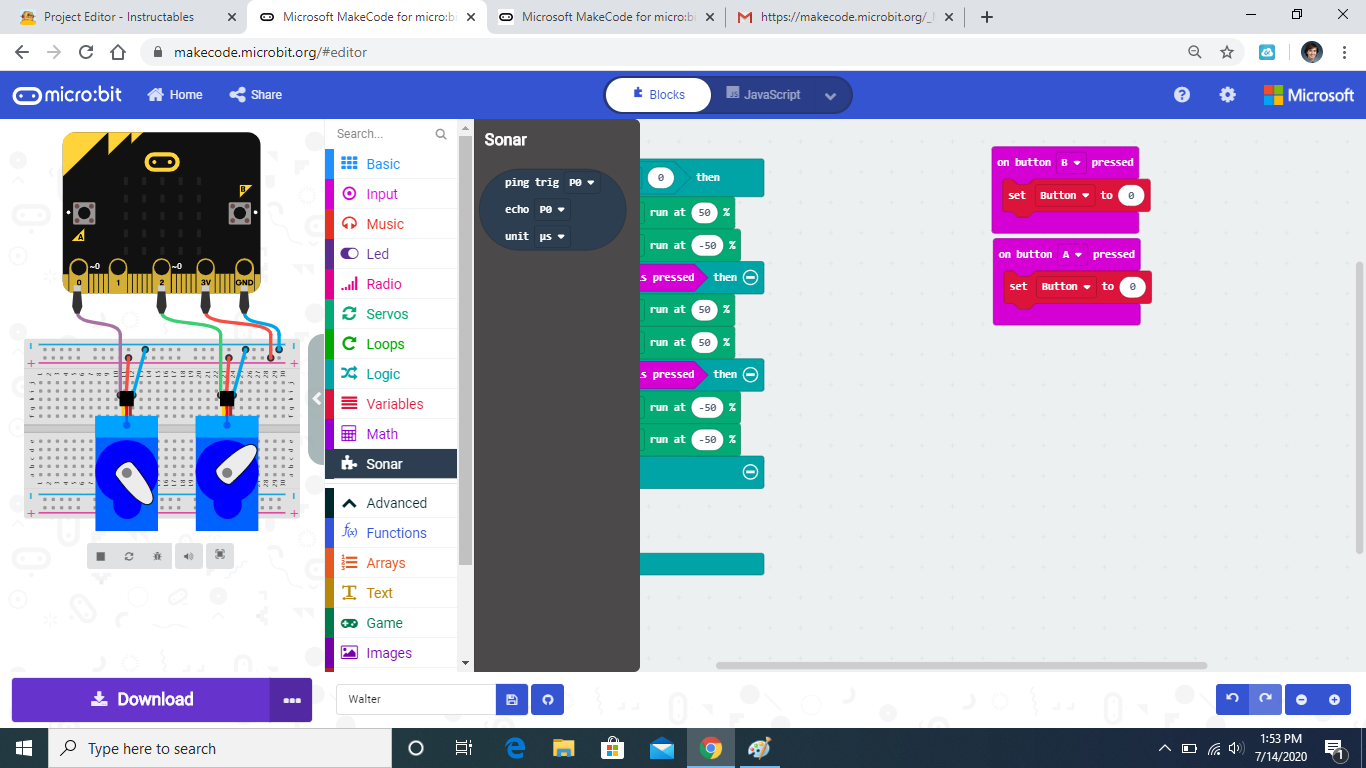Open File Explorer from the taskbar
1366x768 pixels.
(564, 748)
